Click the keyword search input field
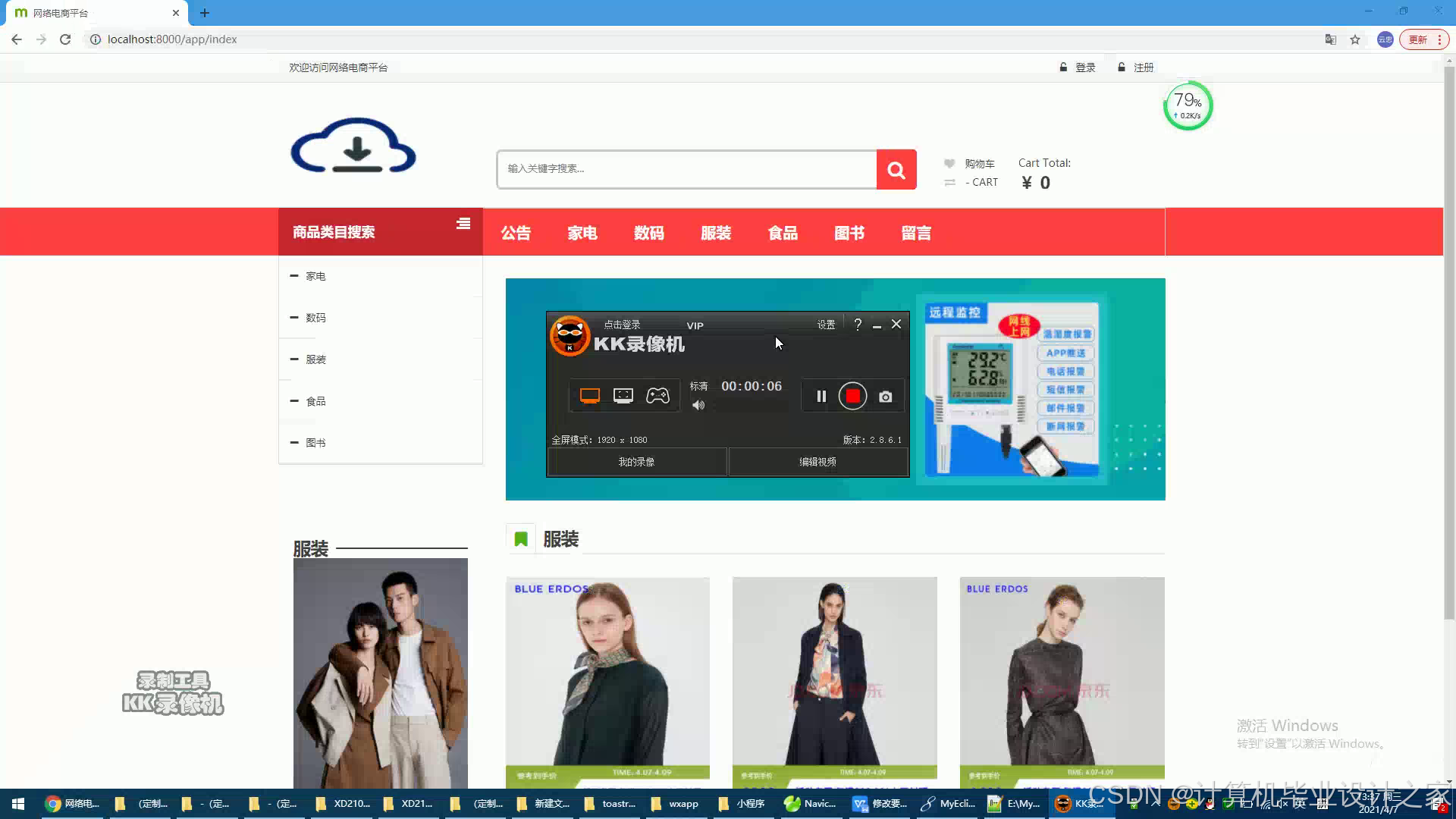The image size is (1456, 819). tap(687, 169)
